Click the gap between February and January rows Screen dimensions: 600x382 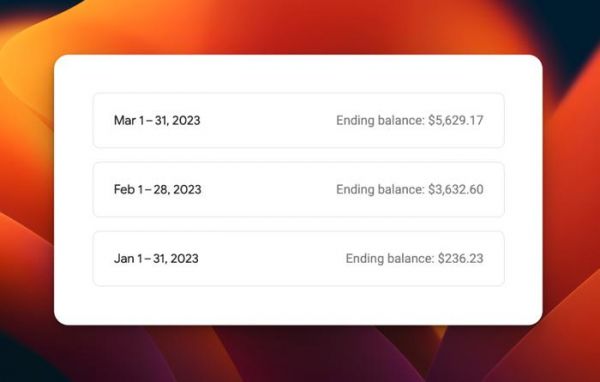[298, 224]
